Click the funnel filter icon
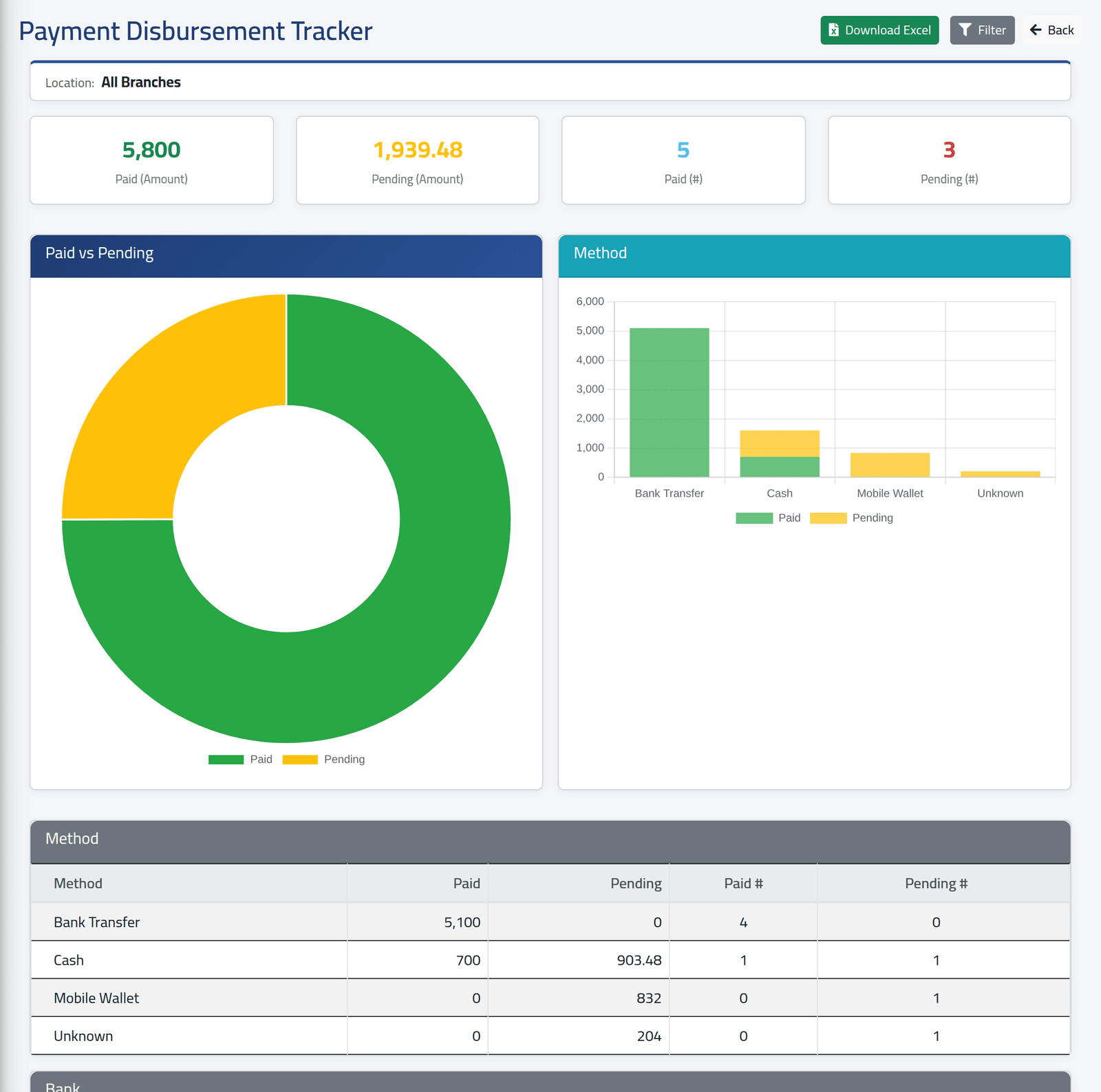The width and height of the screenshot is (1101, 1092). 965,30
